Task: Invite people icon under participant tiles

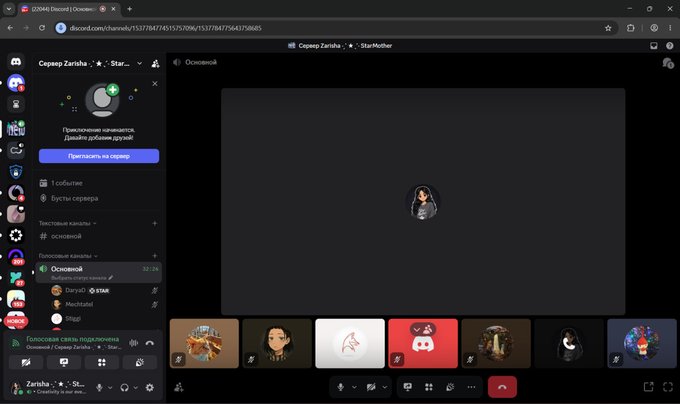Action: (179, 387)
